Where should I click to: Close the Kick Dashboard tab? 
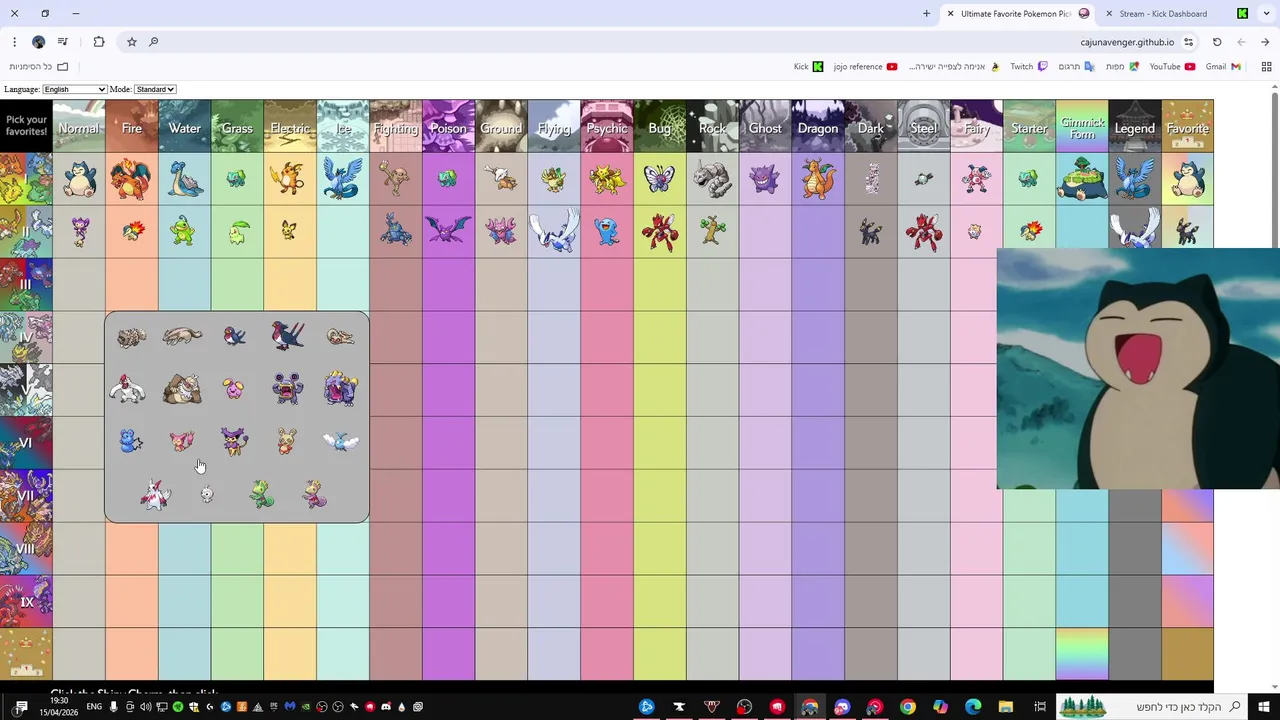click(1108, 14)
